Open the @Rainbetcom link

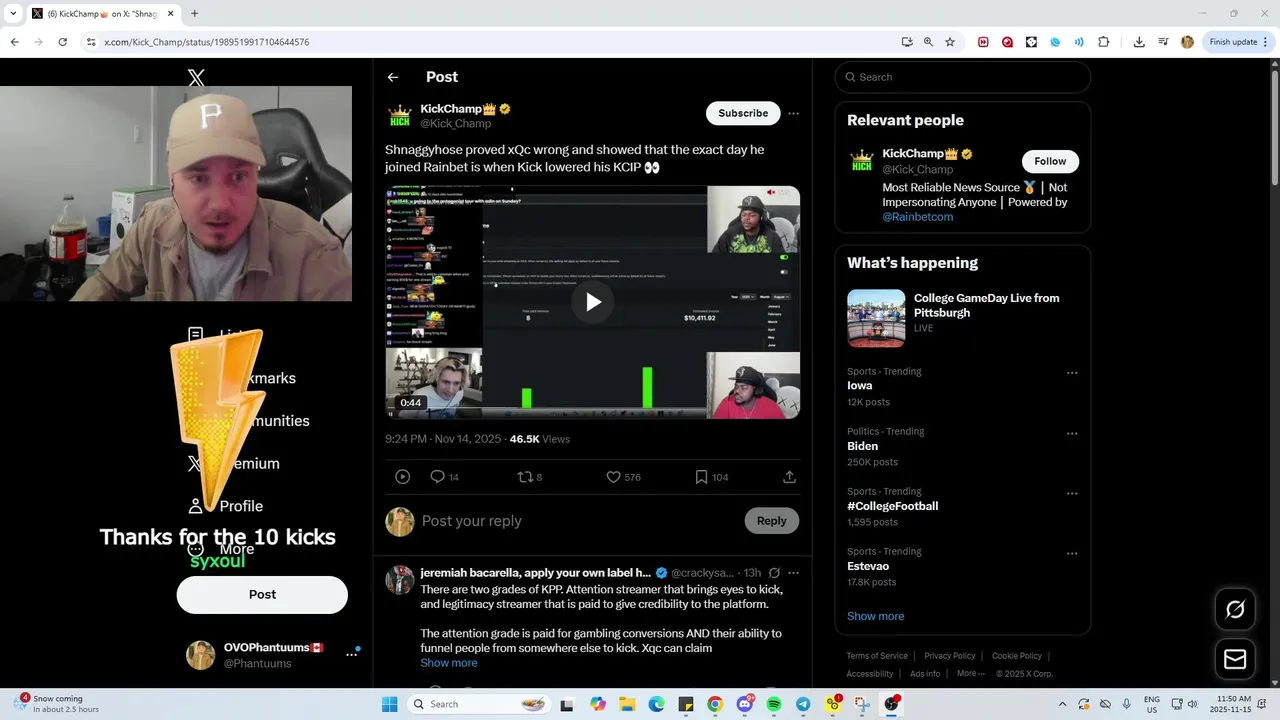[917, 216]
